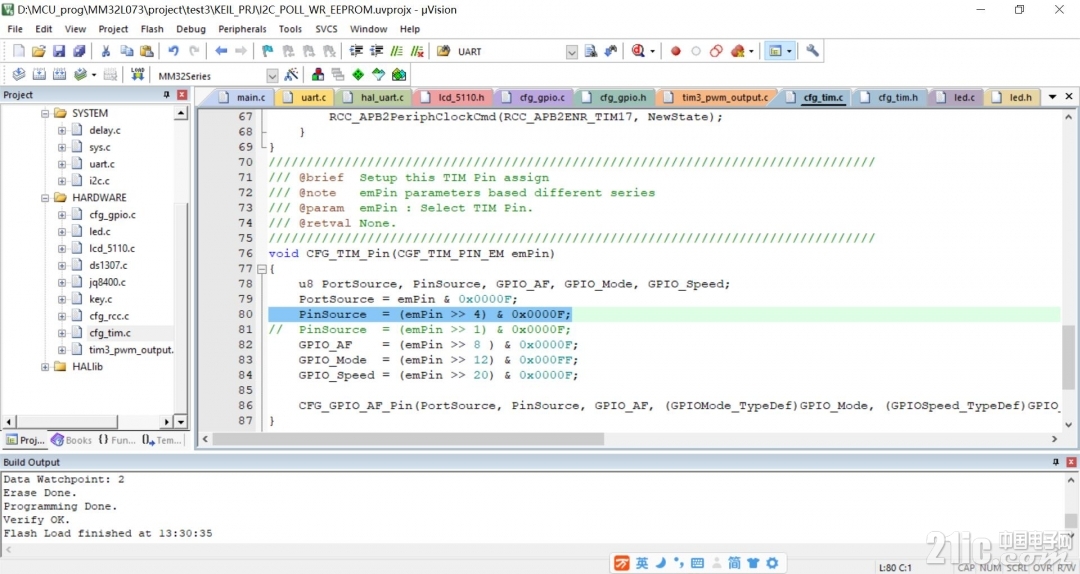Collapse the code fold at line 77
Screen dimensions: 1080x574
(x=262, y=269)
